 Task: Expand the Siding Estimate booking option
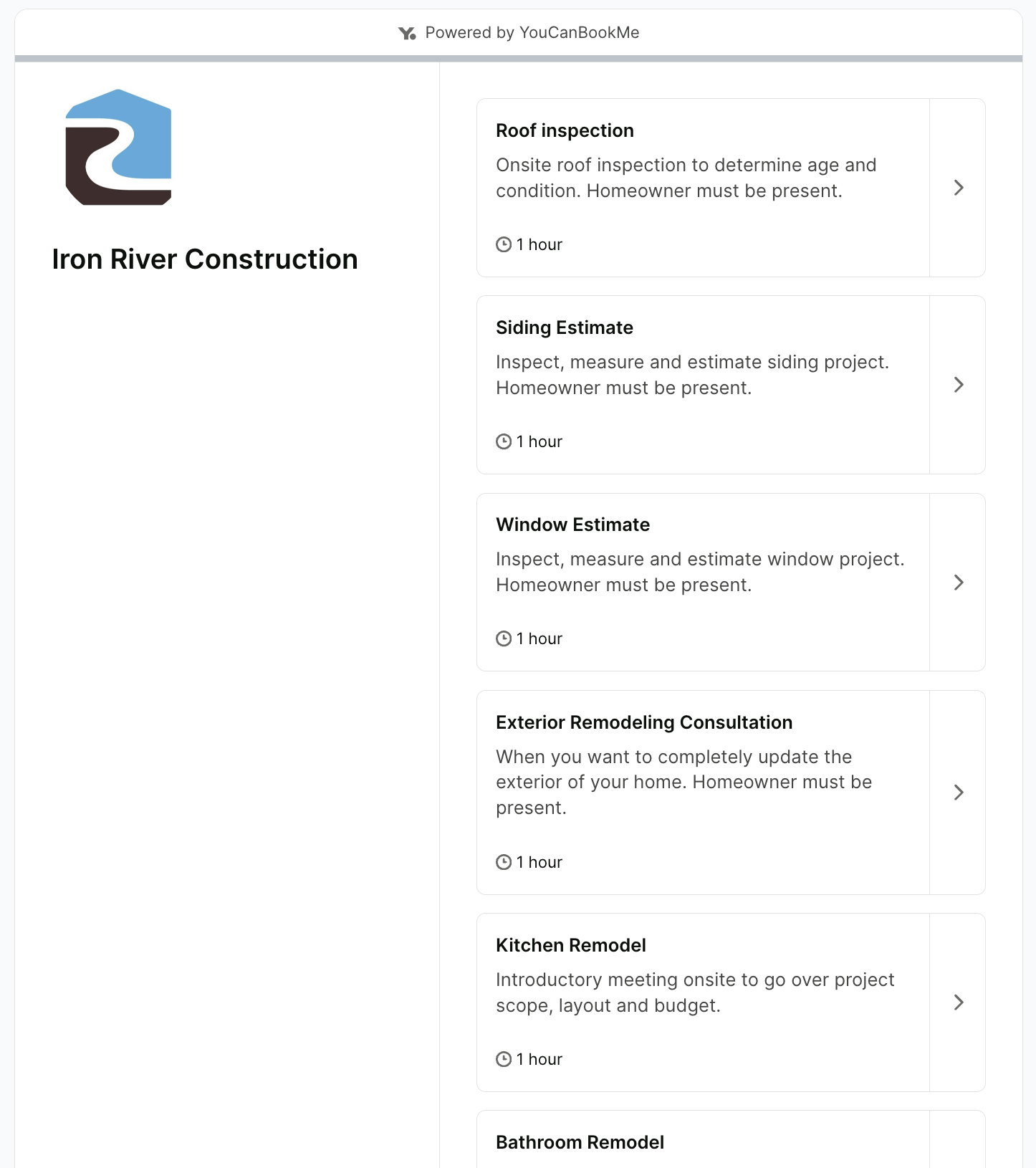(958, 385)
